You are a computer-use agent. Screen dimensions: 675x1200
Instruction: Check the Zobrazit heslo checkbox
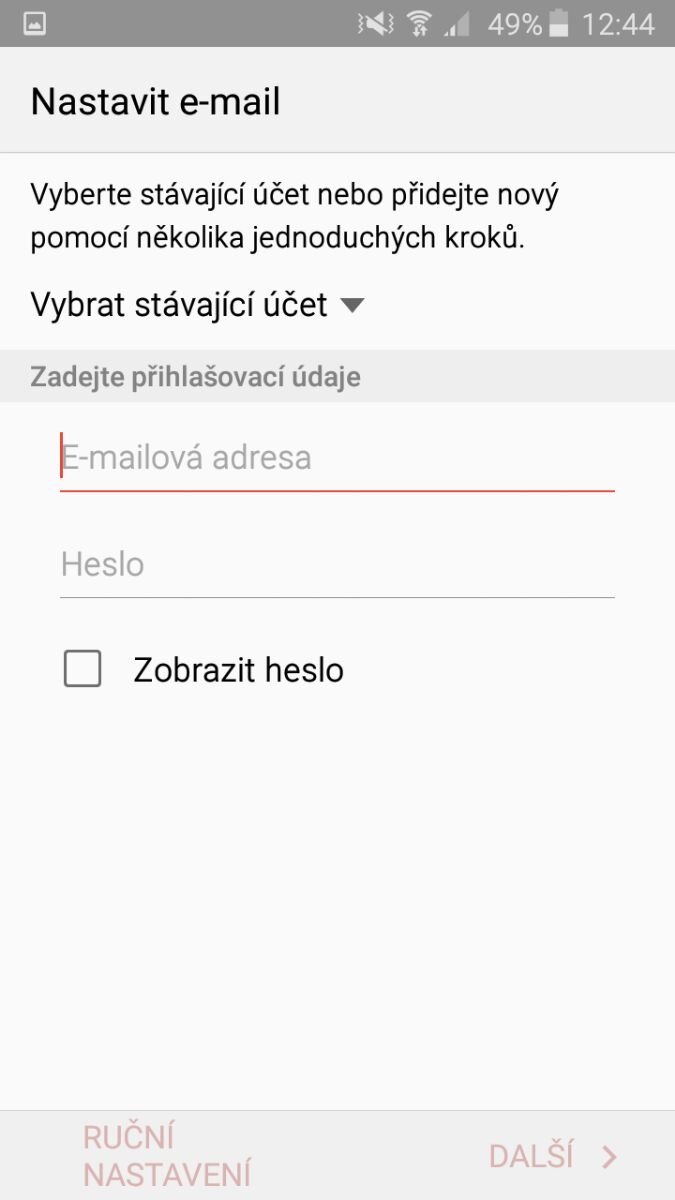tap(83, 669)
